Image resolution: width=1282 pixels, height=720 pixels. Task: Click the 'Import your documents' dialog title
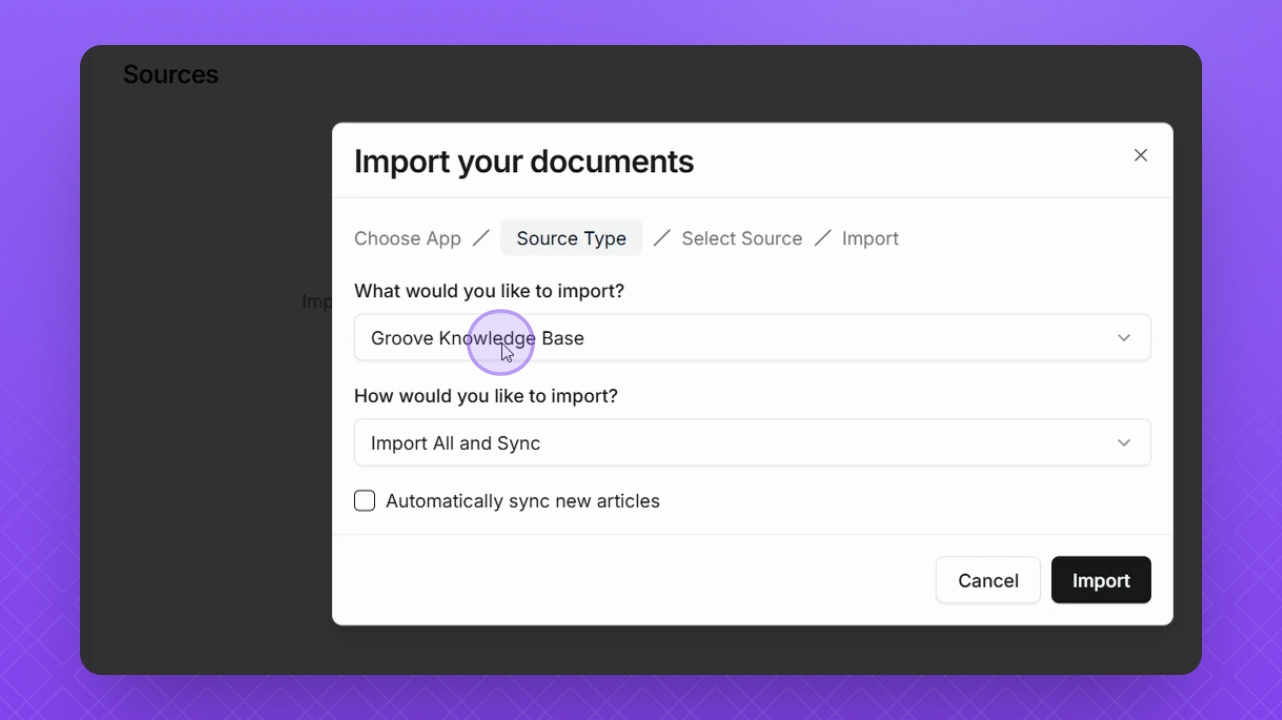point(524,161)
